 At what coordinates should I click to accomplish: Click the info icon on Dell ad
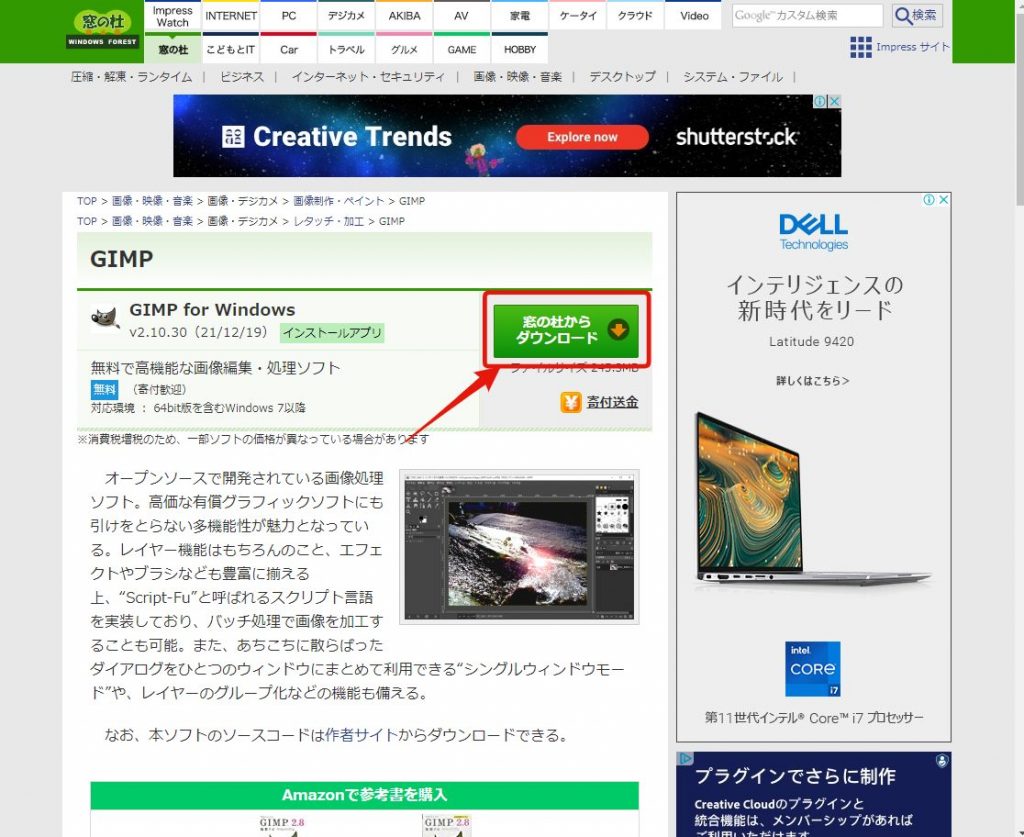point(929,200)
